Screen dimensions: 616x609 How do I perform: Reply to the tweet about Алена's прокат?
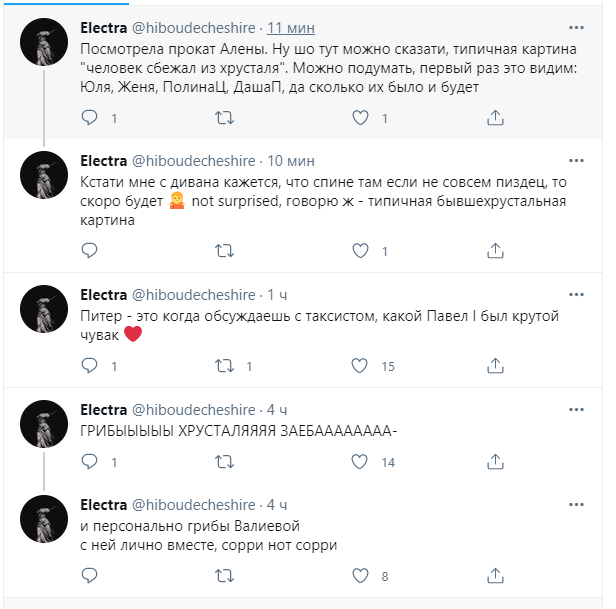[90, 118]
